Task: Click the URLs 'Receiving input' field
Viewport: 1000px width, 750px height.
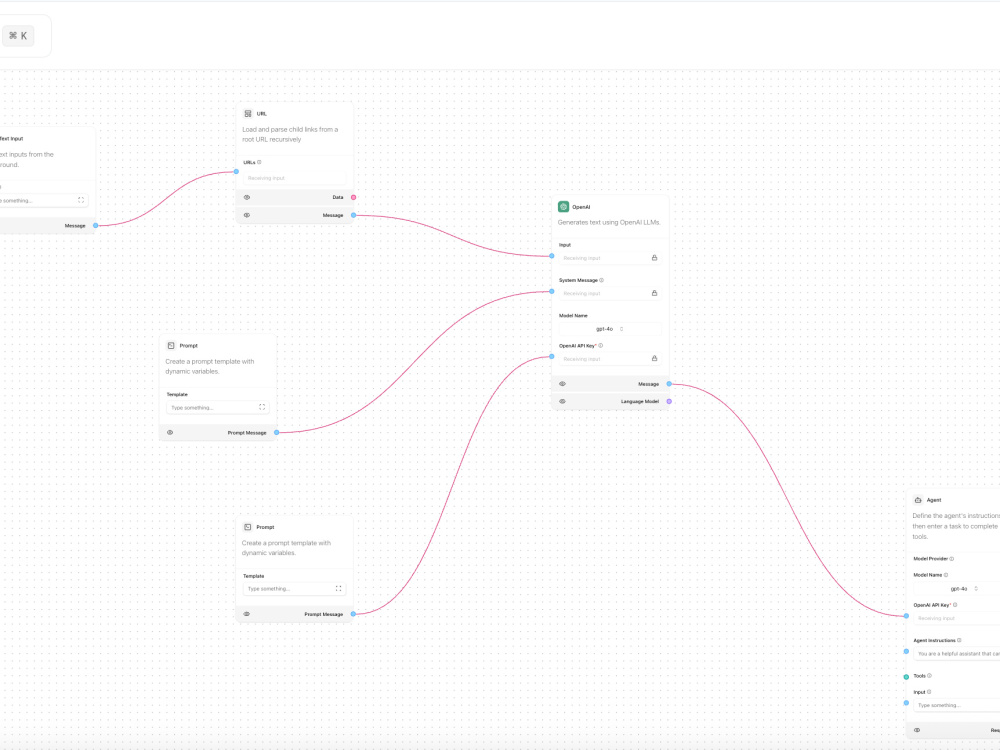Action: pyautogui.click(x=295, y=178)
